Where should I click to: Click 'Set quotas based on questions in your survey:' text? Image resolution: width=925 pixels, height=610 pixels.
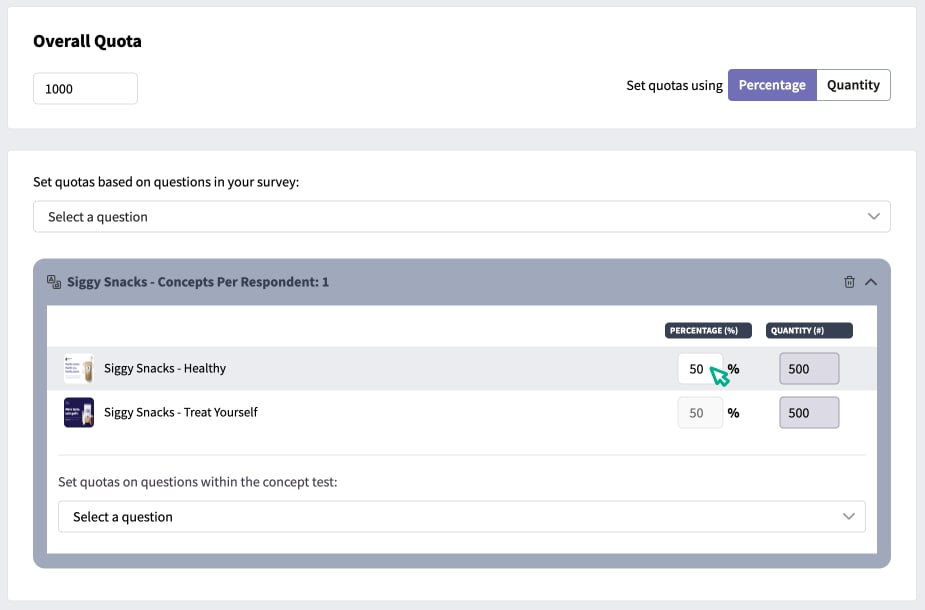[x=166, y=182]
